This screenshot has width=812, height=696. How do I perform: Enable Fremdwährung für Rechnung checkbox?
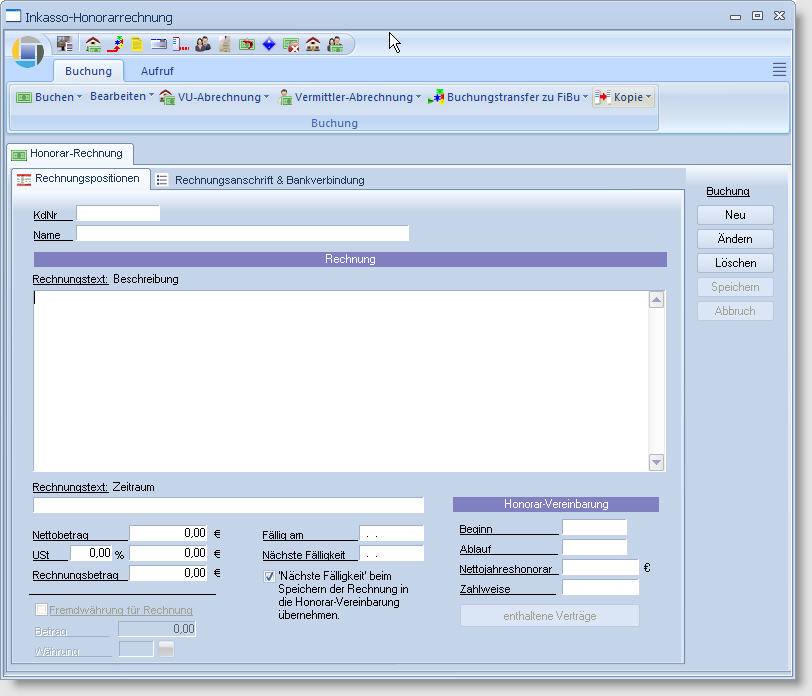41,610
